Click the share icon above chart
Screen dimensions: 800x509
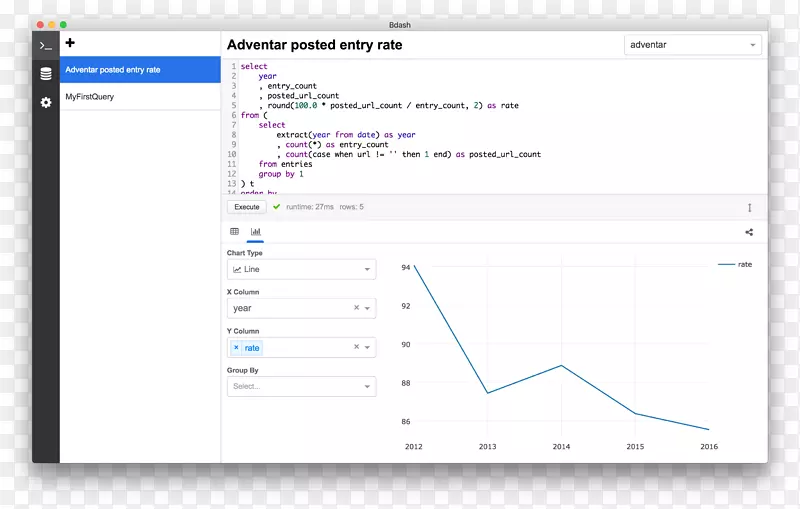tap(749, 232)
